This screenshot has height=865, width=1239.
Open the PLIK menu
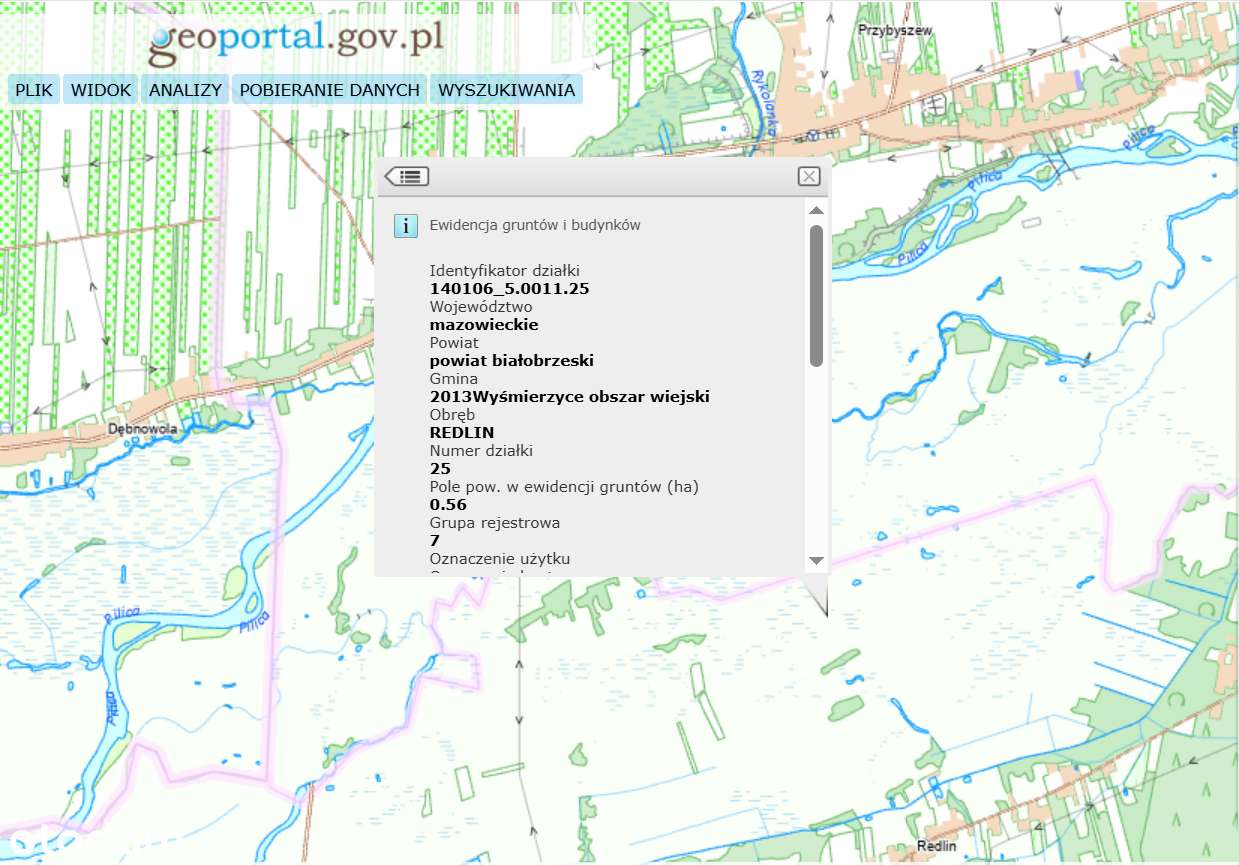(34, 89)
